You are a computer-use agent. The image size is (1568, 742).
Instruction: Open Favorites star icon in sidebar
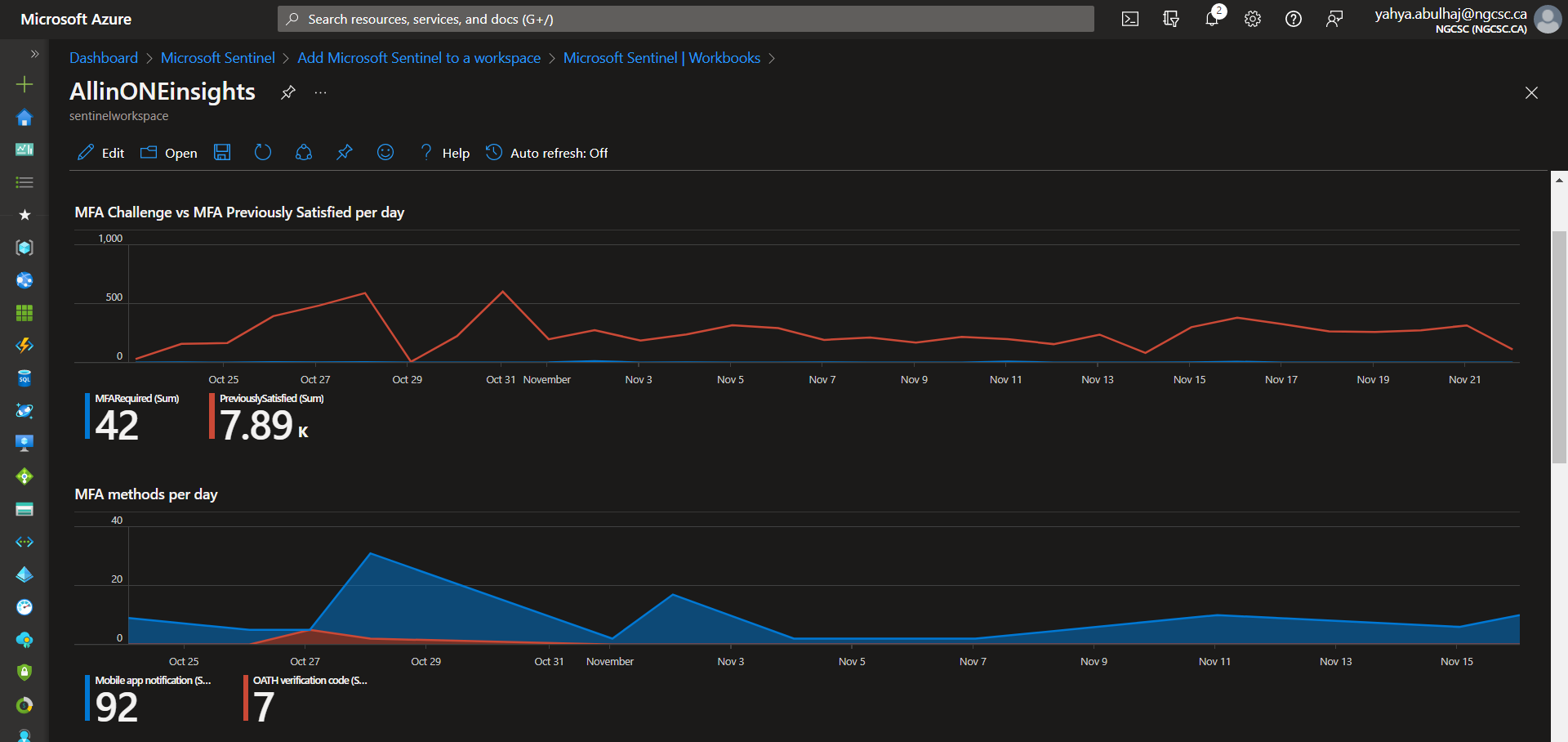[24, 215]
